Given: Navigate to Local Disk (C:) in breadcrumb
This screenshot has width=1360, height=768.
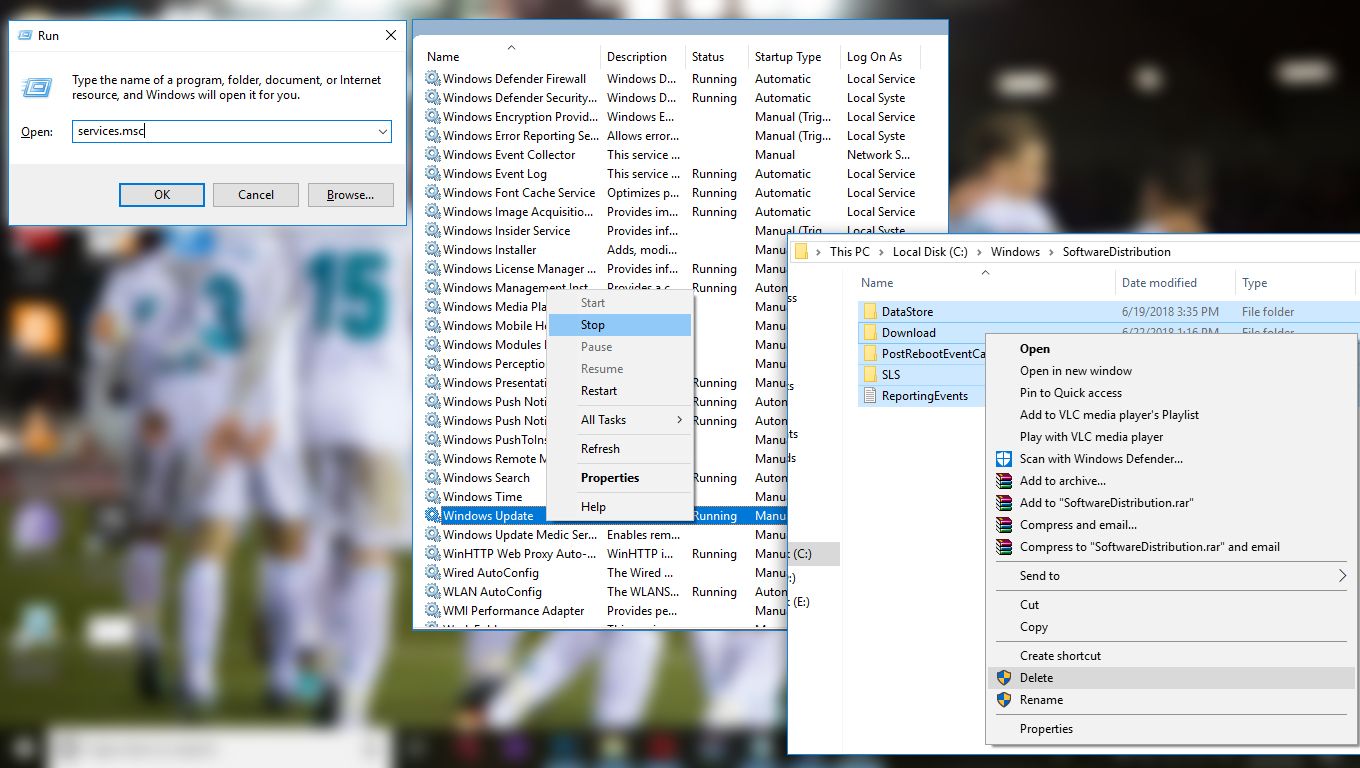Looking at the screenshot, I should (930, 252).
